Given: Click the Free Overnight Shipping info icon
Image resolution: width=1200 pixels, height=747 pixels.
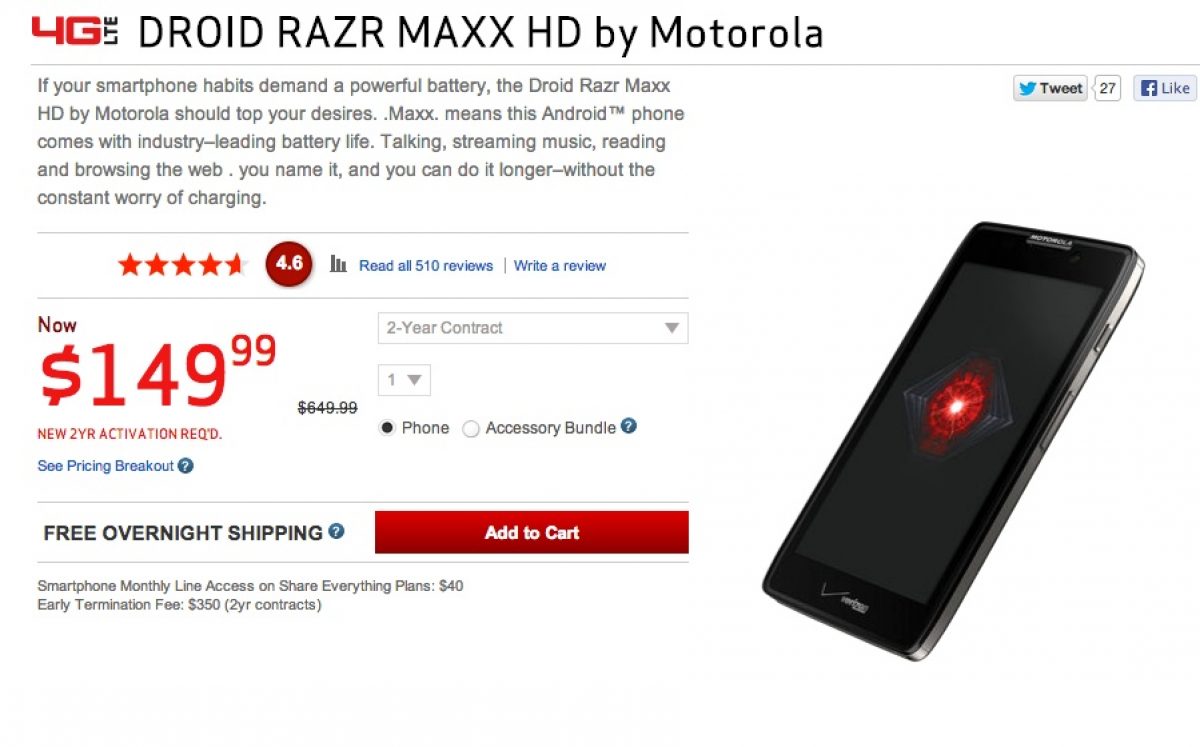Looking at the screenshot, I should (x=336, y=531).
